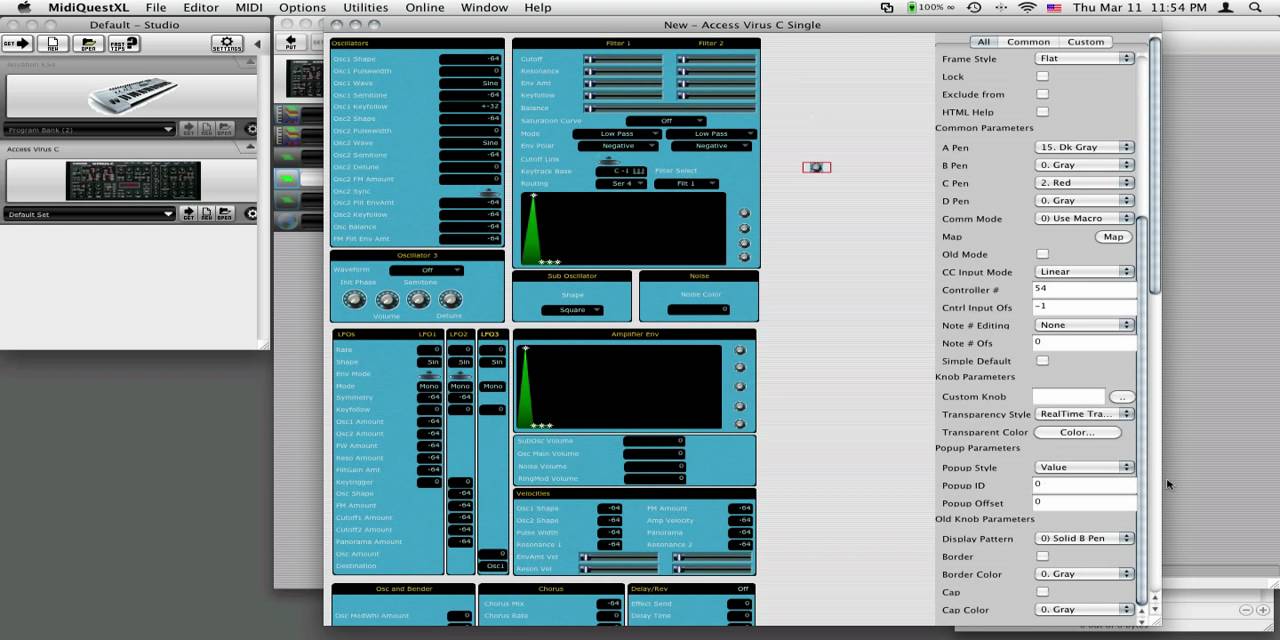
Task: Open the Utilities menu
Action: coord(365,8)
